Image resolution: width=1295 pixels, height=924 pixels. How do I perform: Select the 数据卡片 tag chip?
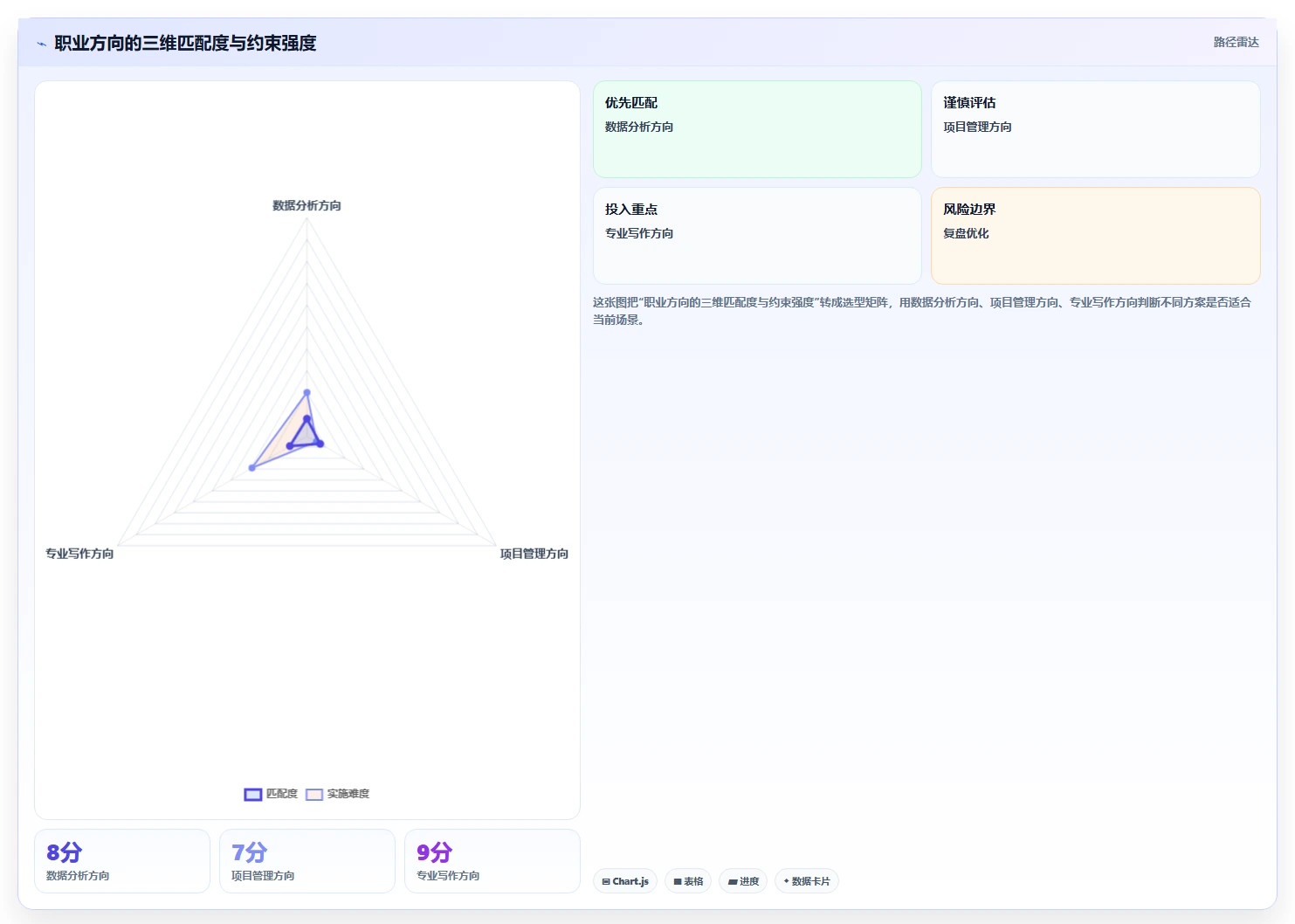[x=807, y=881]
